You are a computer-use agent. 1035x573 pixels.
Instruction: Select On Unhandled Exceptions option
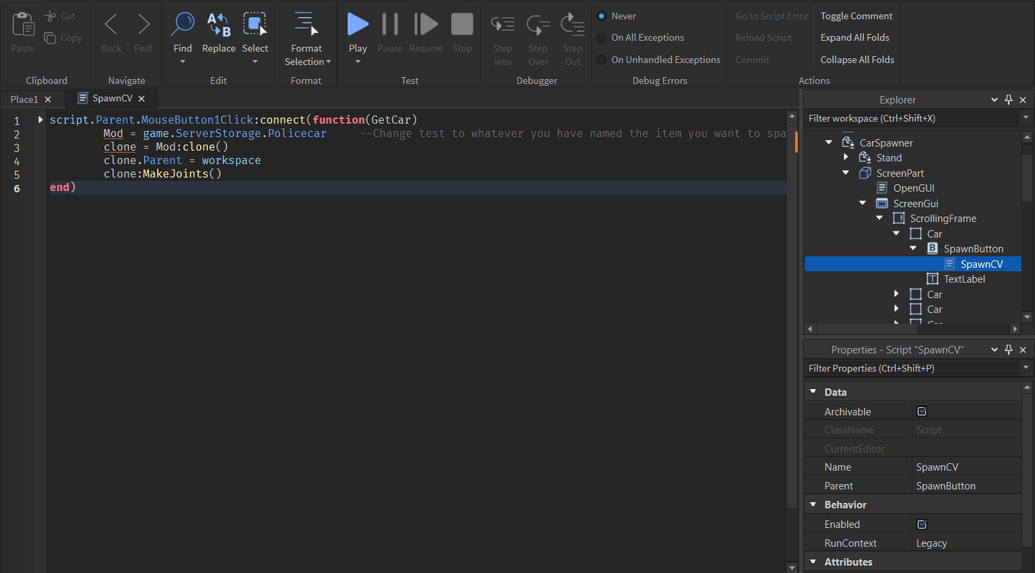[601, 60]
